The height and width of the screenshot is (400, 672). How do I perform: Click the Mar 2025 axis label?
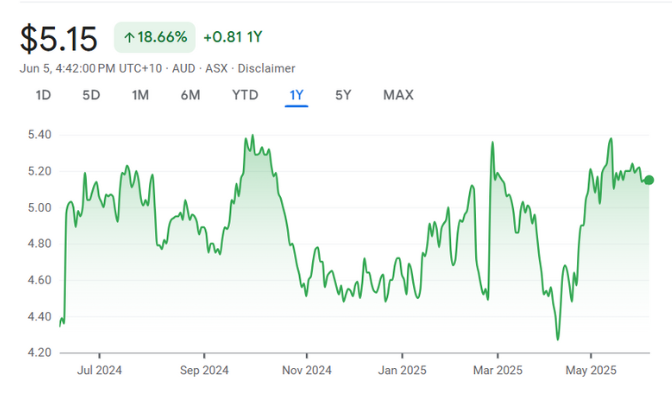[x=498, y=370]
